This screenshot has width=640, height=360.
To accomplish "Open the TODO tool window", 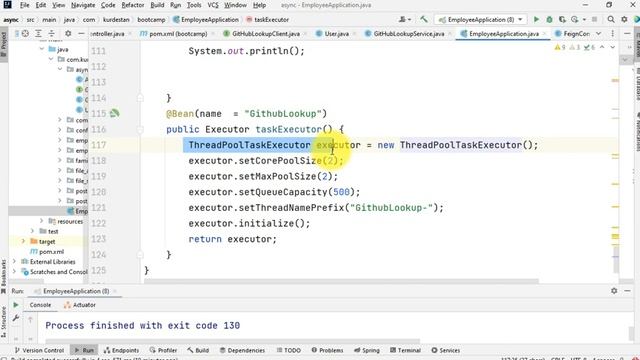I will coord(289,350).
